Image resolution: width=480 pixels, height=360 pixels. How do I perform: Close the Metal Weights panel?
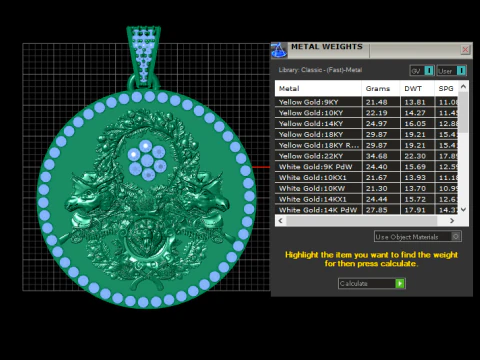465,50
